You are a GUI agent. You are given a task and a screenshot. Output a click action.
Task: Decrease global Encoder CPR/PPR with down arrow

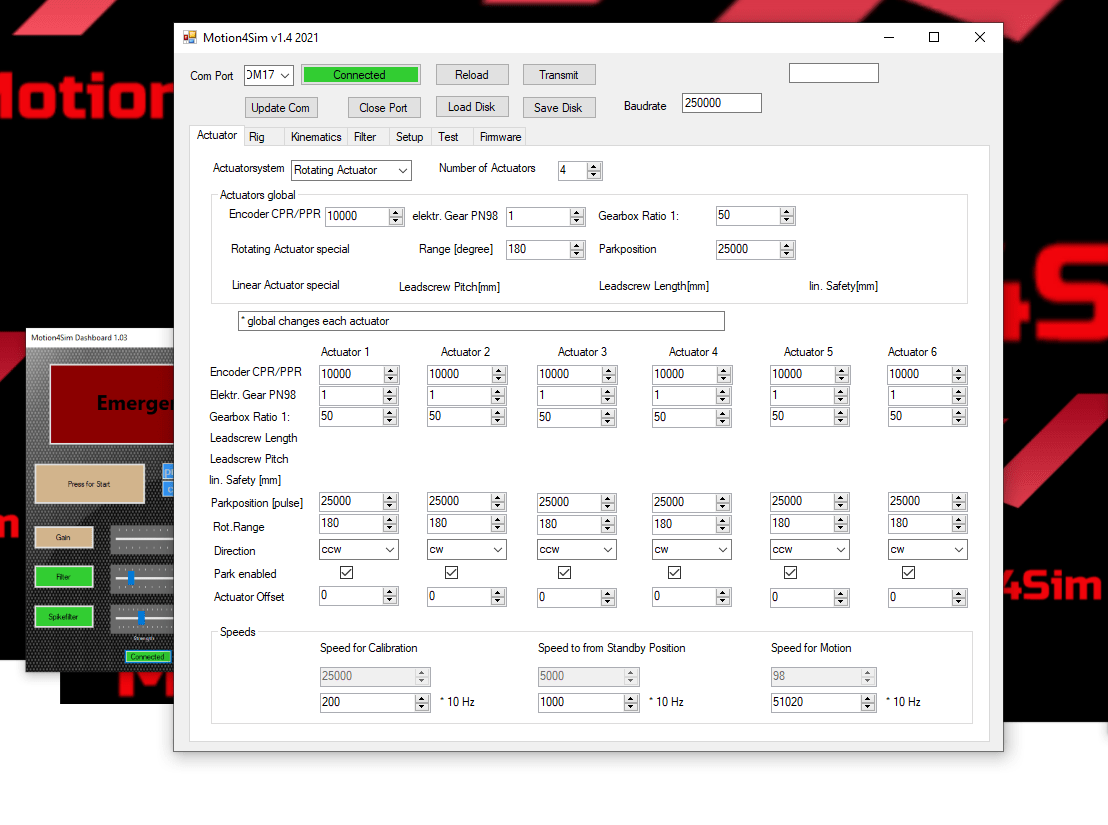click(x=395, y=220)
